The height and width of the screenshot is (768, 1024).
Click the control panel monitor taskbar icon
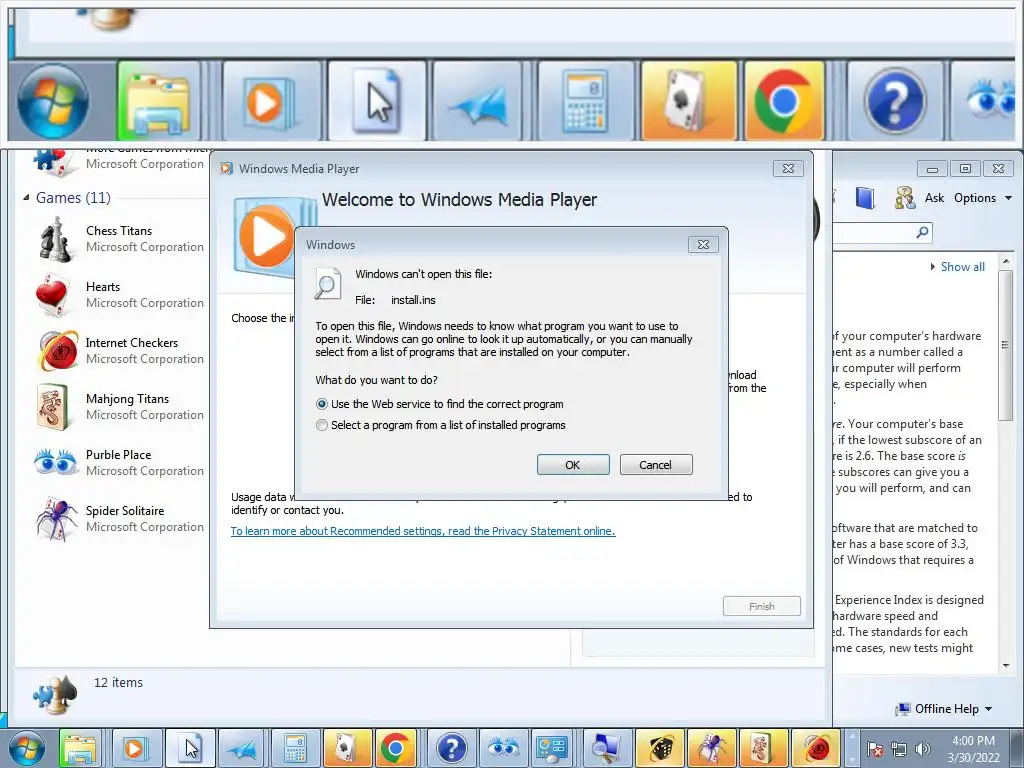(554, 748)
